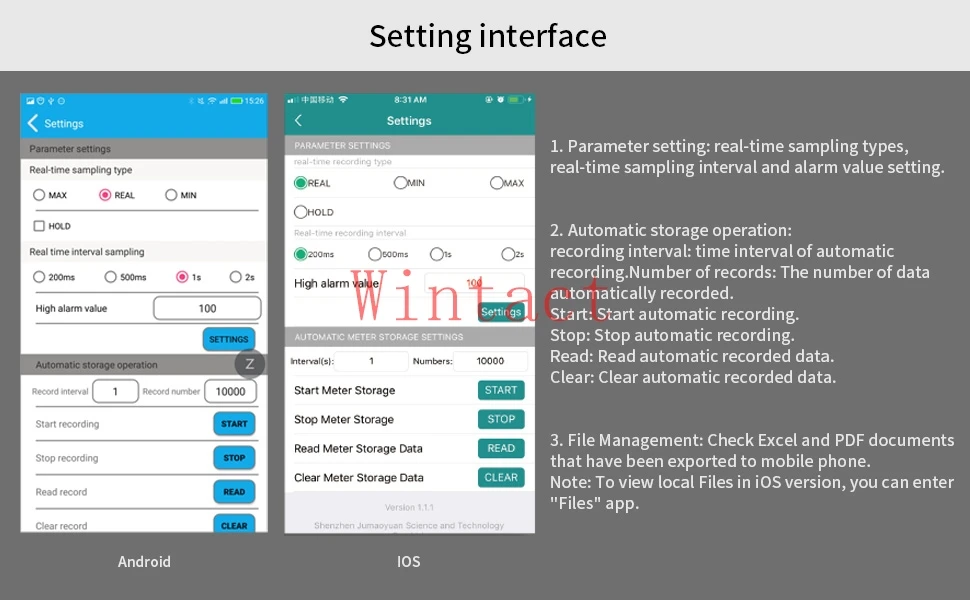Tap iOS status bar Wi-Fi icon
Viewport: 970px width, 600px height.
pyautogui.click(x=343, y=100)
